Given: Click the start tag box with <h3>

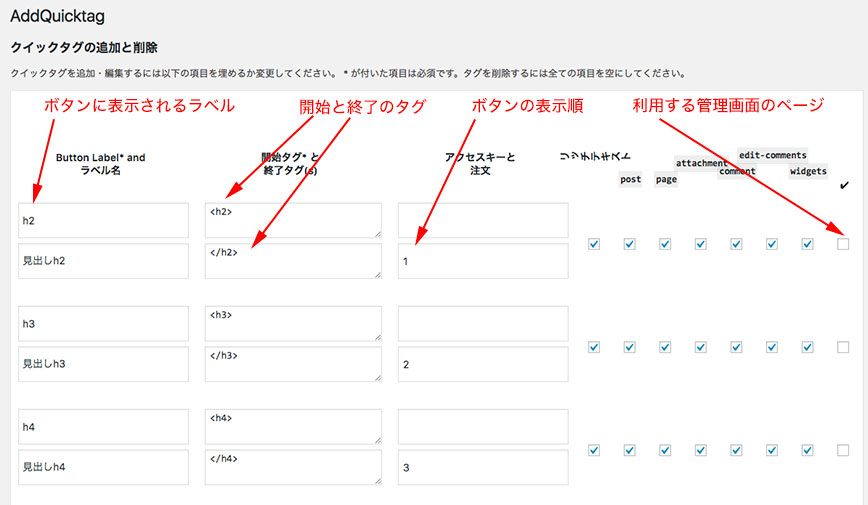Looking at the screenshot, I should point(293,323).
